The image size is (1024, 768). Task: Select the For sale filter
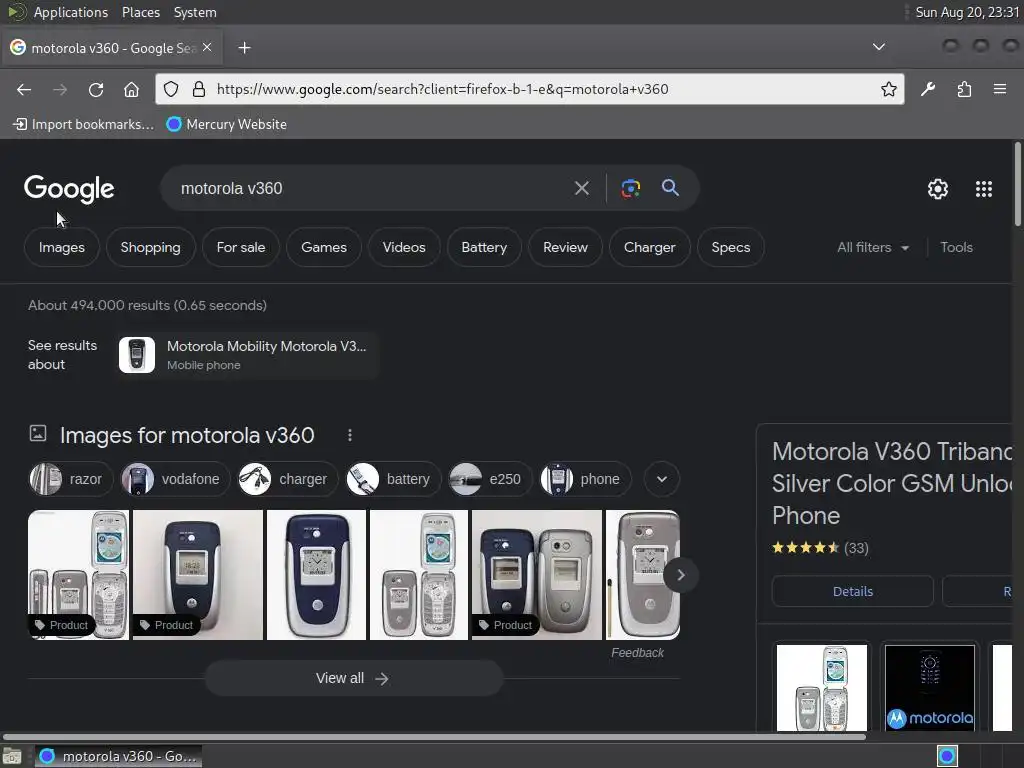coord(241,248)
